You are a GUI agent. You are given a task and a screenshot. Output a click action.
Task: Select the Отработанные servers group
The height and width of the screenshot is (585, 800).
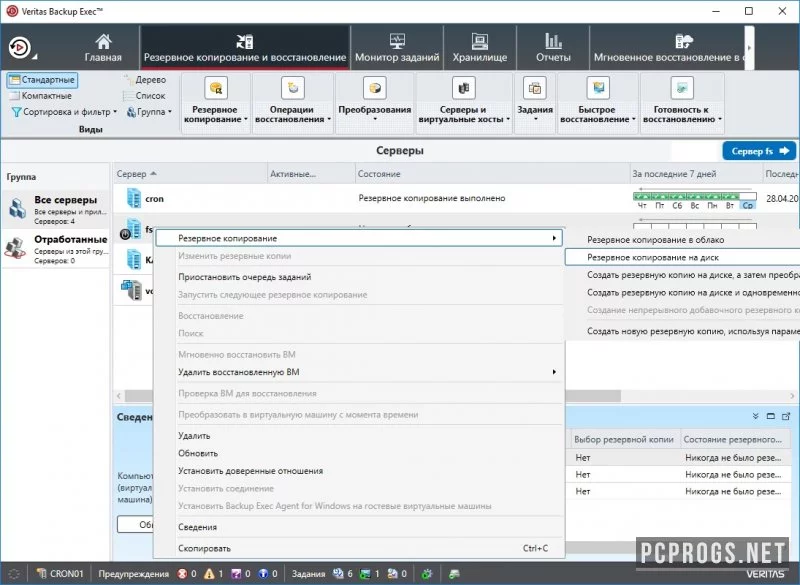pos(55,249)
